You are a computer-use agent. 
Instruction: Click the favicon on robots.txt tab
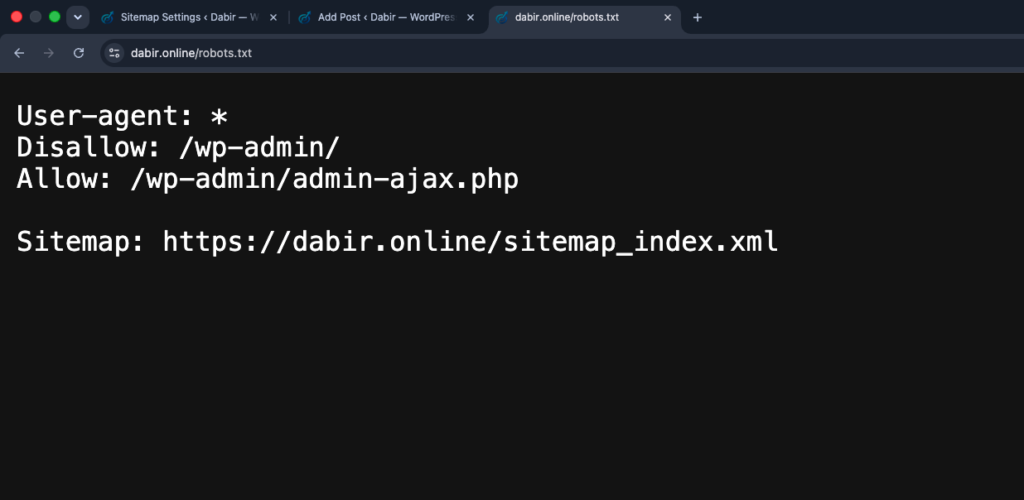(502, 18)
